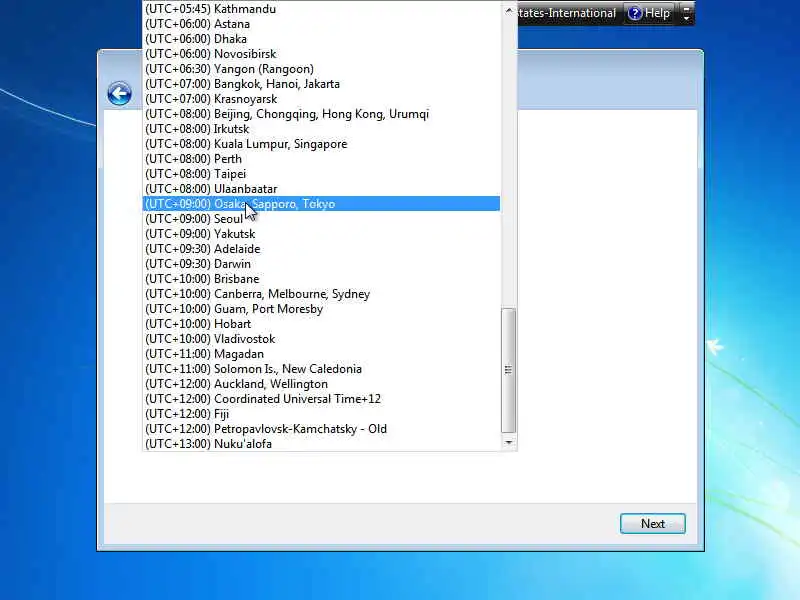
Task: Select (UTC+10:00) Guam, Port Moresby
Action: [321, 309]
